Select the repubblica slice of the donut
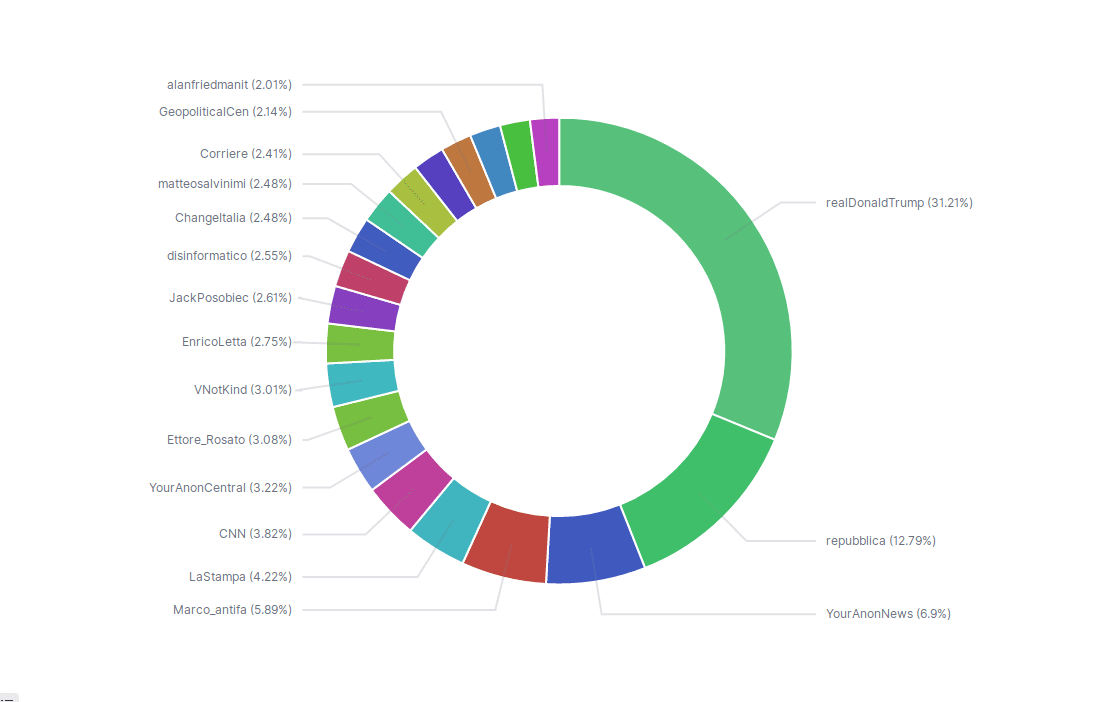Image resolution: width=1118 pixels, height=702 pixels. tap(700, 492)
